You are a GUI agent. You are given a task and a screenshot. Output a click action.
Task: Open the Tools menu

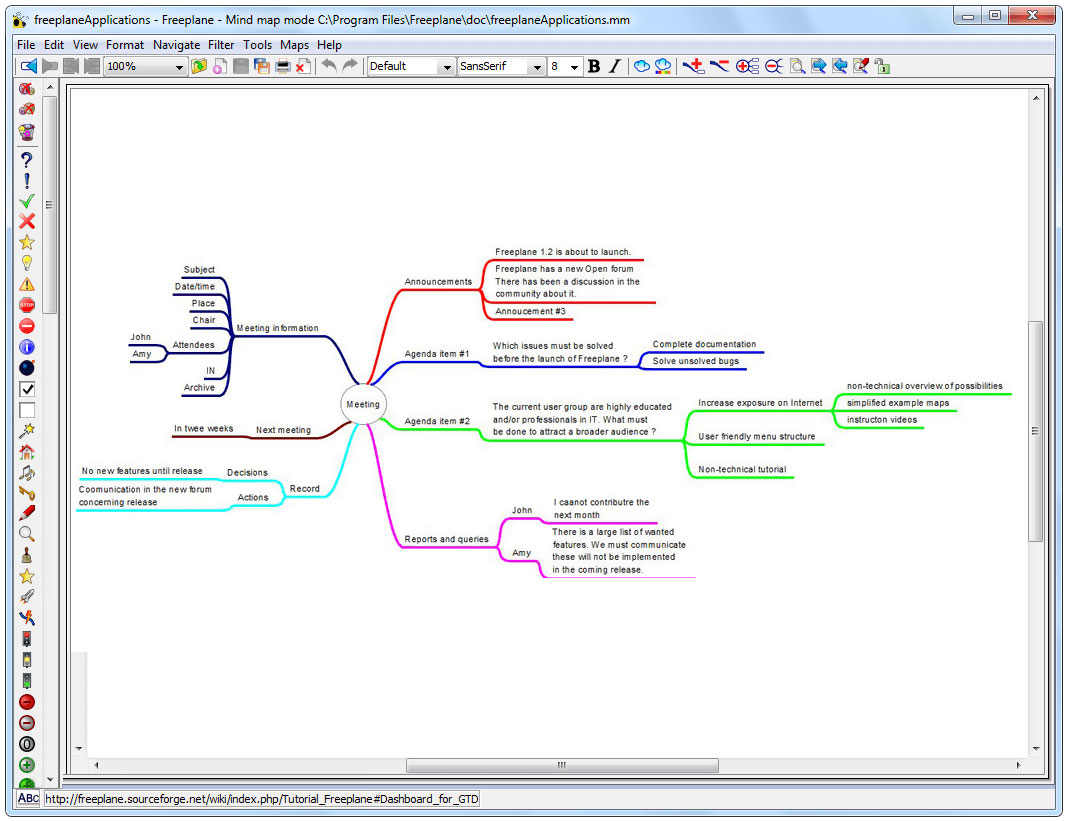point(257,45)
